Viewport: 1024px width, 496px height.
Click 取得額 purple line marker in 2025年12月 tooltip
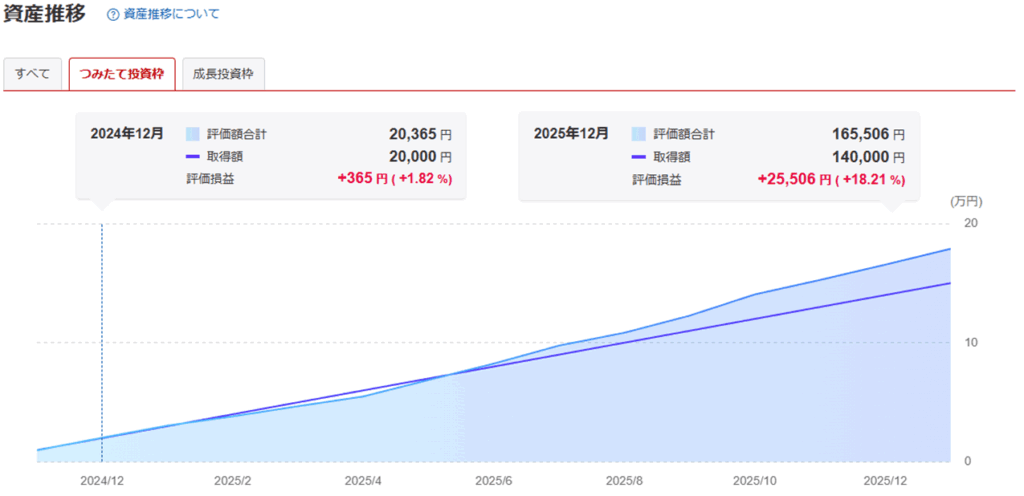[639, 157]
